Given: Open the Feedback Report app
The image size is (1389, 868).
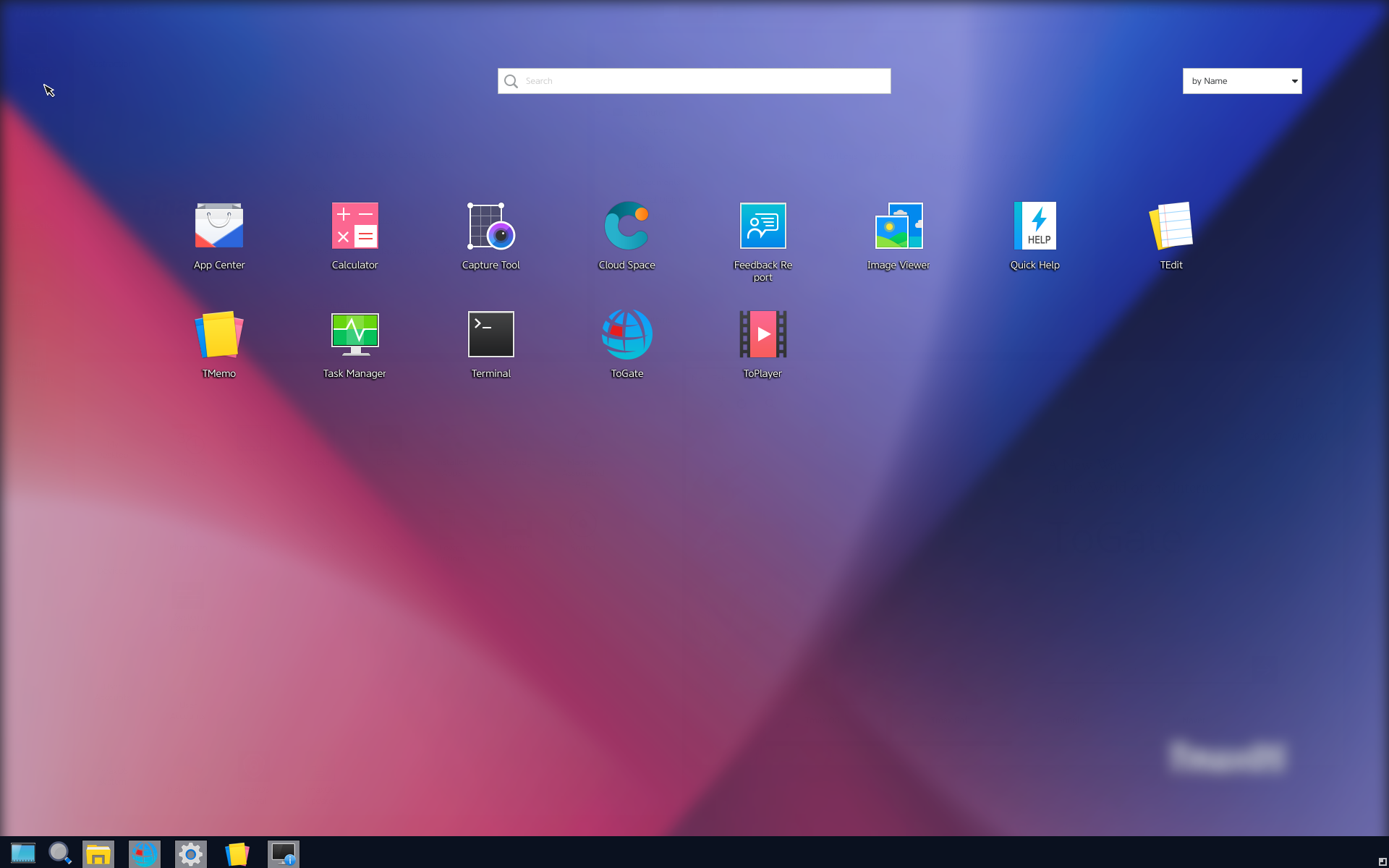Looking at the screenshot, I should pyautogui.click(x=763, y=226).
